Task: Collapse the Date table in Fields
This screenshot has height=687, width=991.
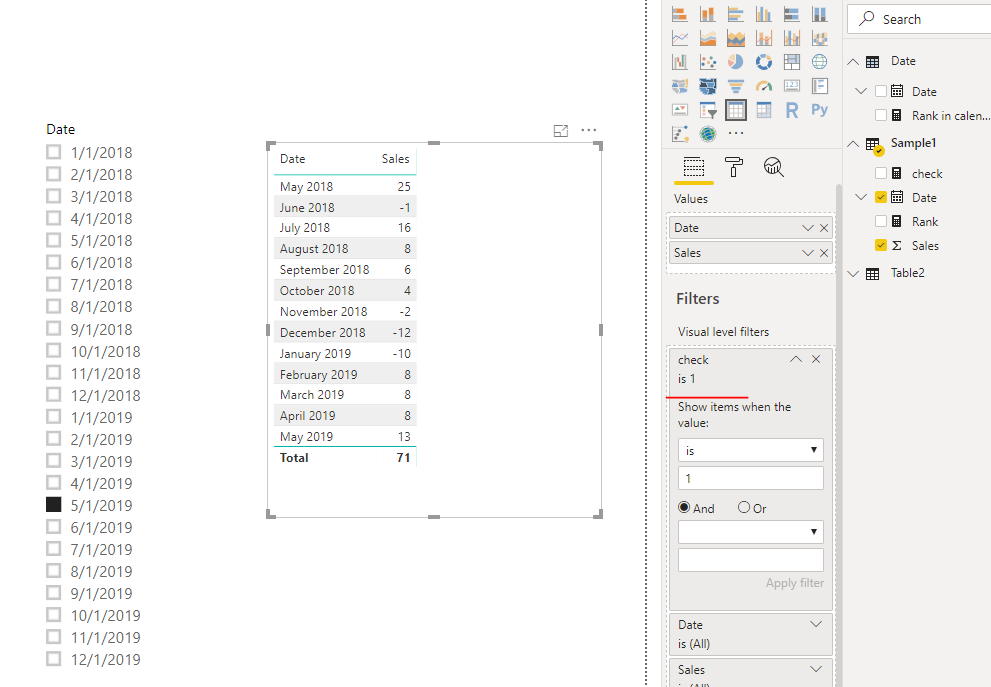Action: 853,61
